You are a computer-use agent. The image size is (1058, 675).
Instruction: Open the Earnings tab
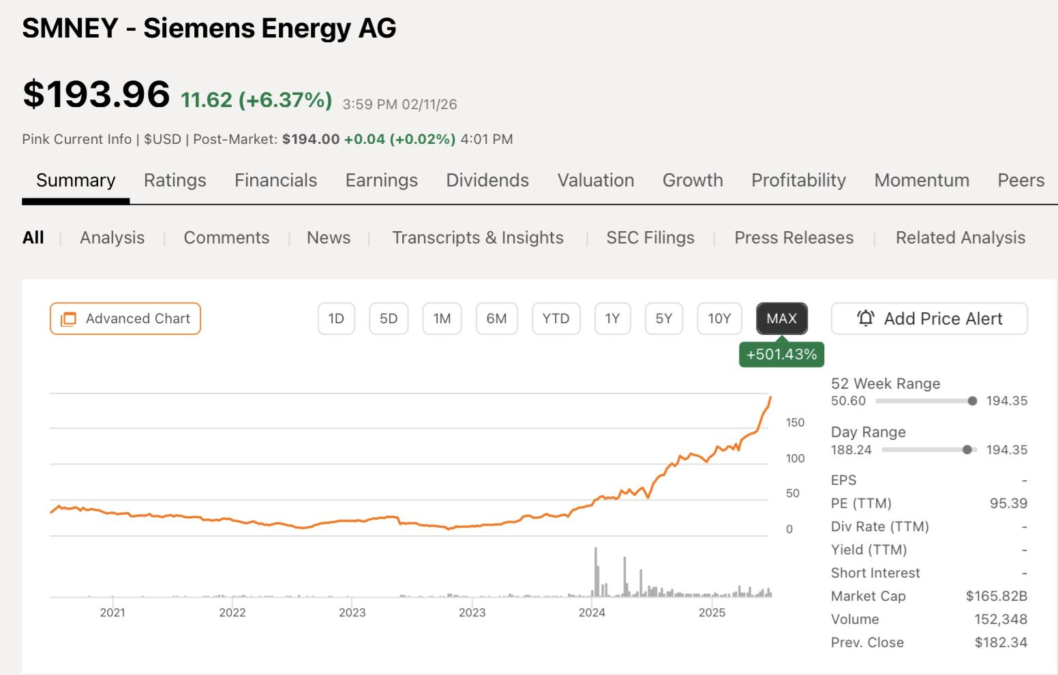[x=381, y=180]
